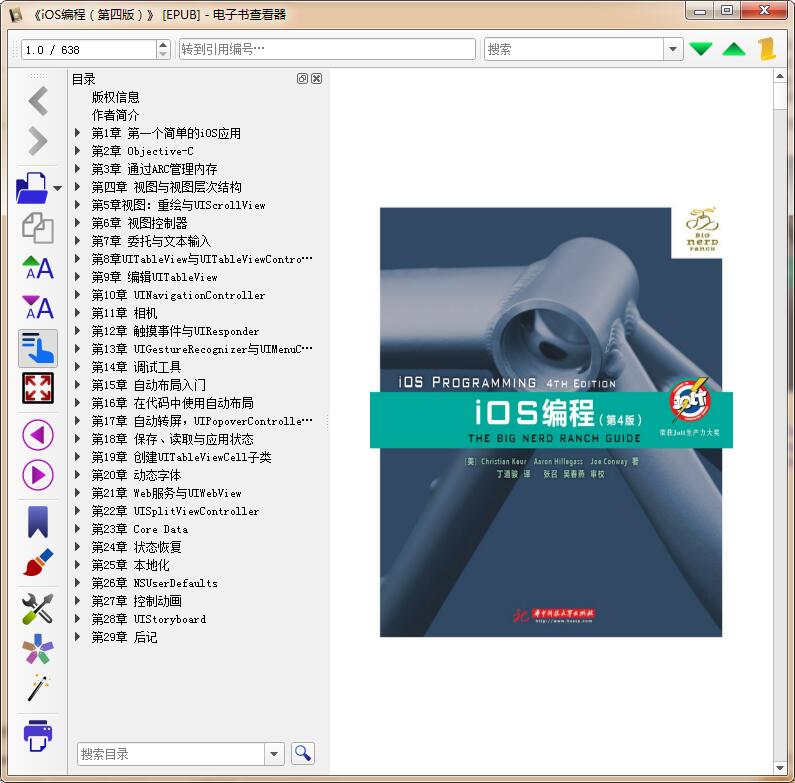Open the 版权信息 contents entry
Image resolution: width=795 pixels, height=783 pixels.
pos(115,97)
